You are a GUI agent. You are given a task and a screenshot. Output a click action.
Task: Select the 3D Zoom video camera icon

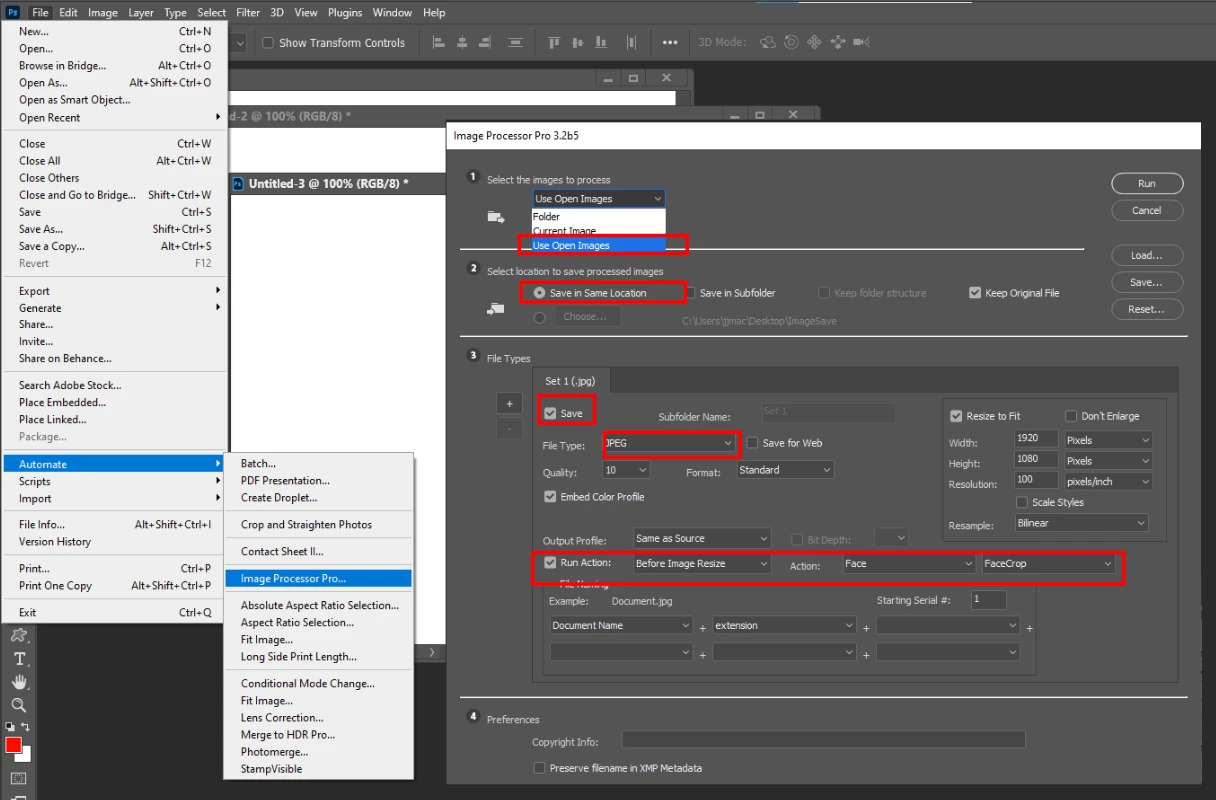pyautogui.click(x=861, y=42)
